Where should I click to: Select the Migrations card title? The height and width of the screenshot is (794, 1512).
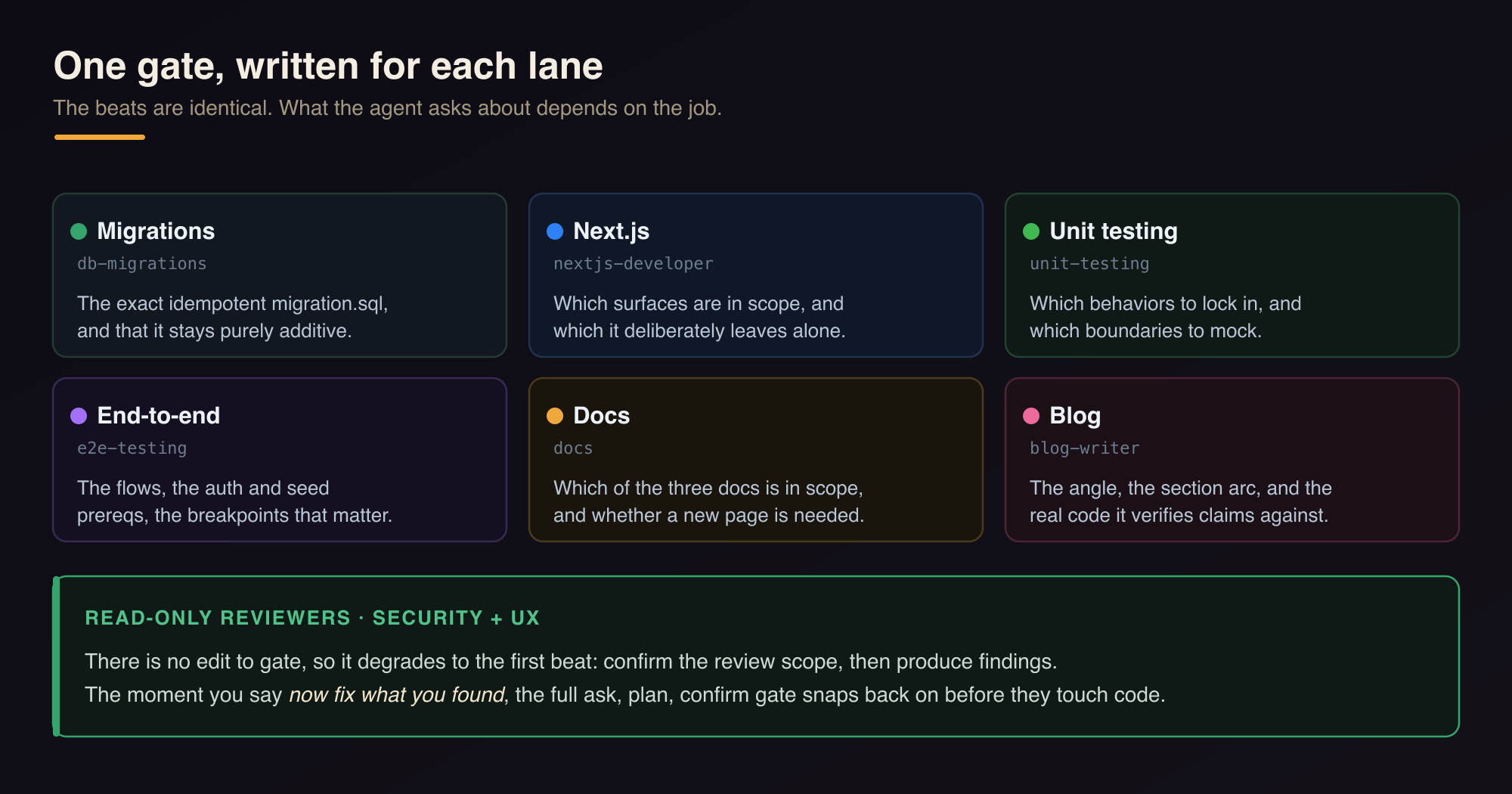156,231
